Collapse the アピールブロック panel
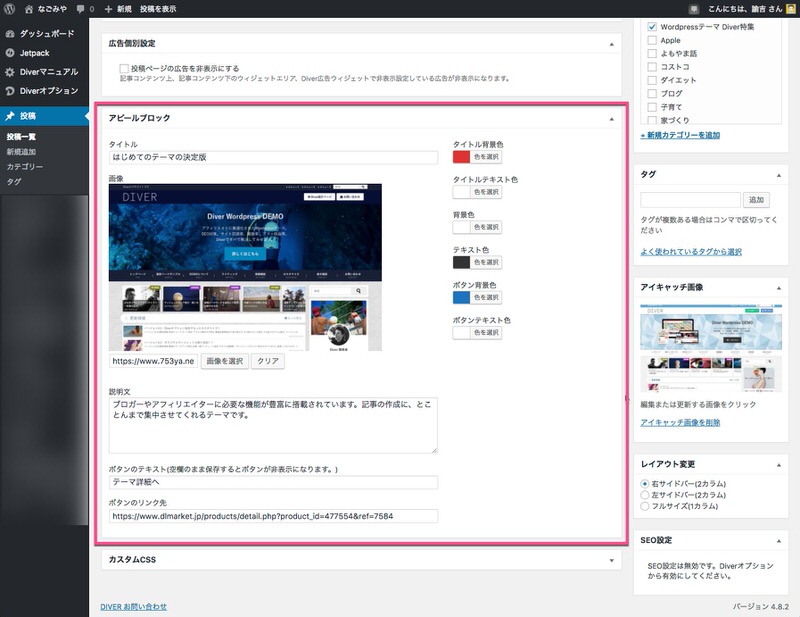 click(611, 118)
